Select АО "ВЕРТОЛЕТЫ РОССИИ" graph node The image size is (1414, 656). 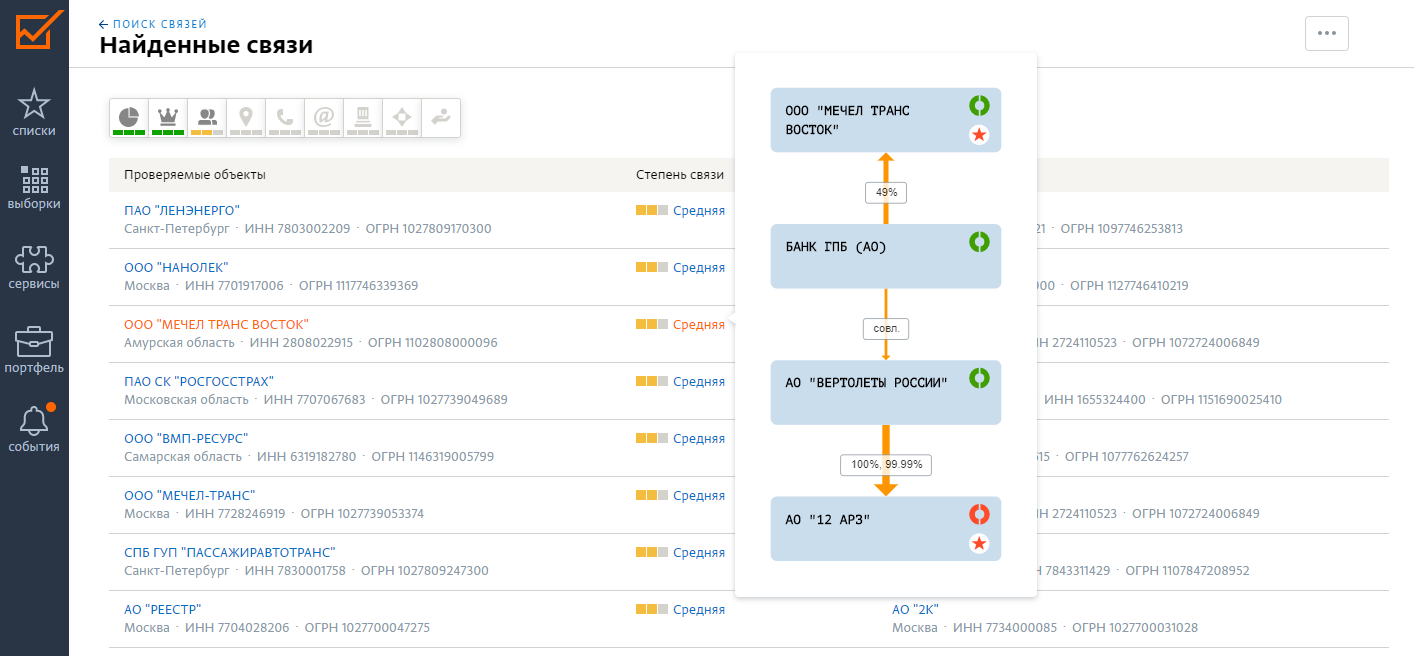[885, 392]
